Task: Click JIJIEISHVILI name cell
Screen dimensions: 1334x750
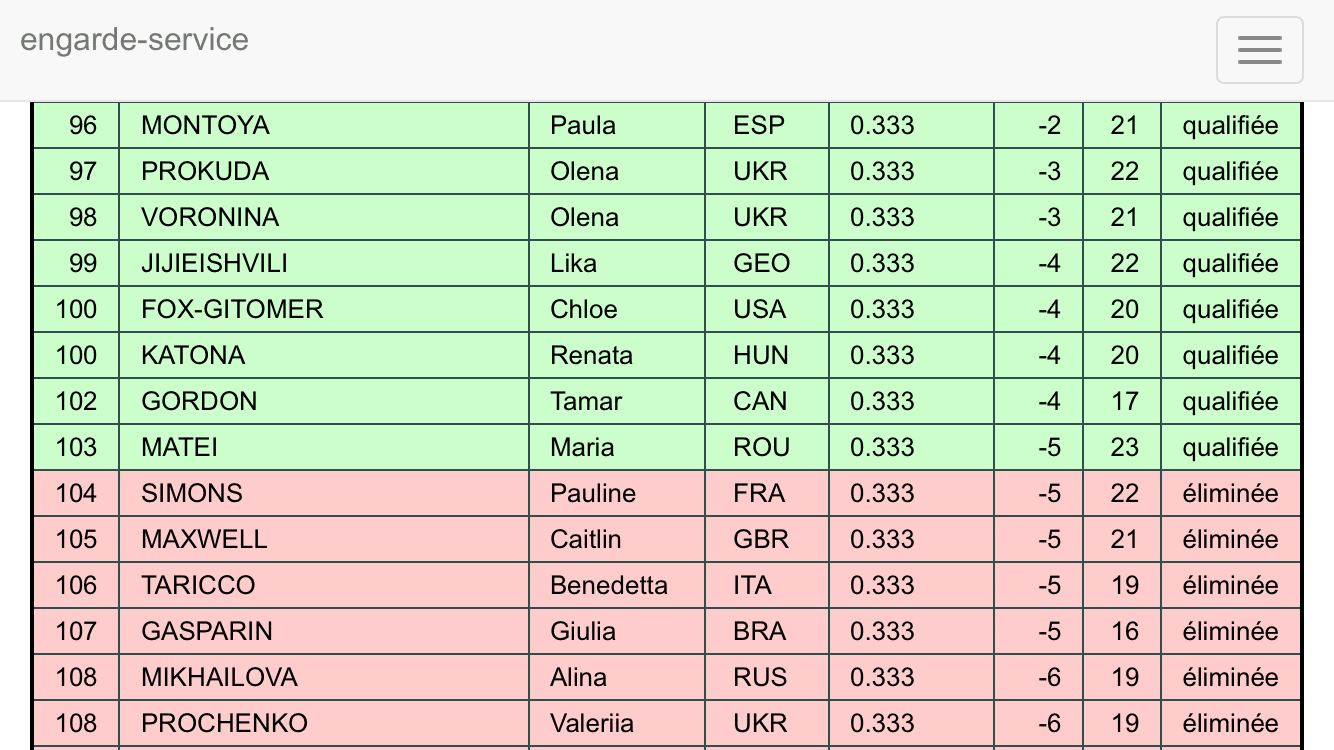Action: [x=324, y=263]
